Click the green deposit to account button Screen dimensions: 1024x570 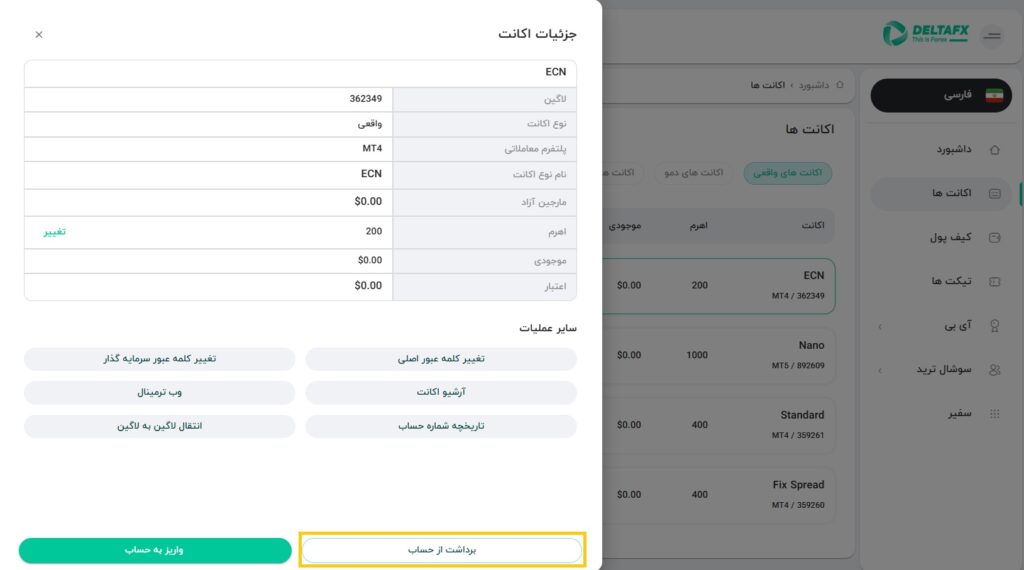click(x=155, y=550)
